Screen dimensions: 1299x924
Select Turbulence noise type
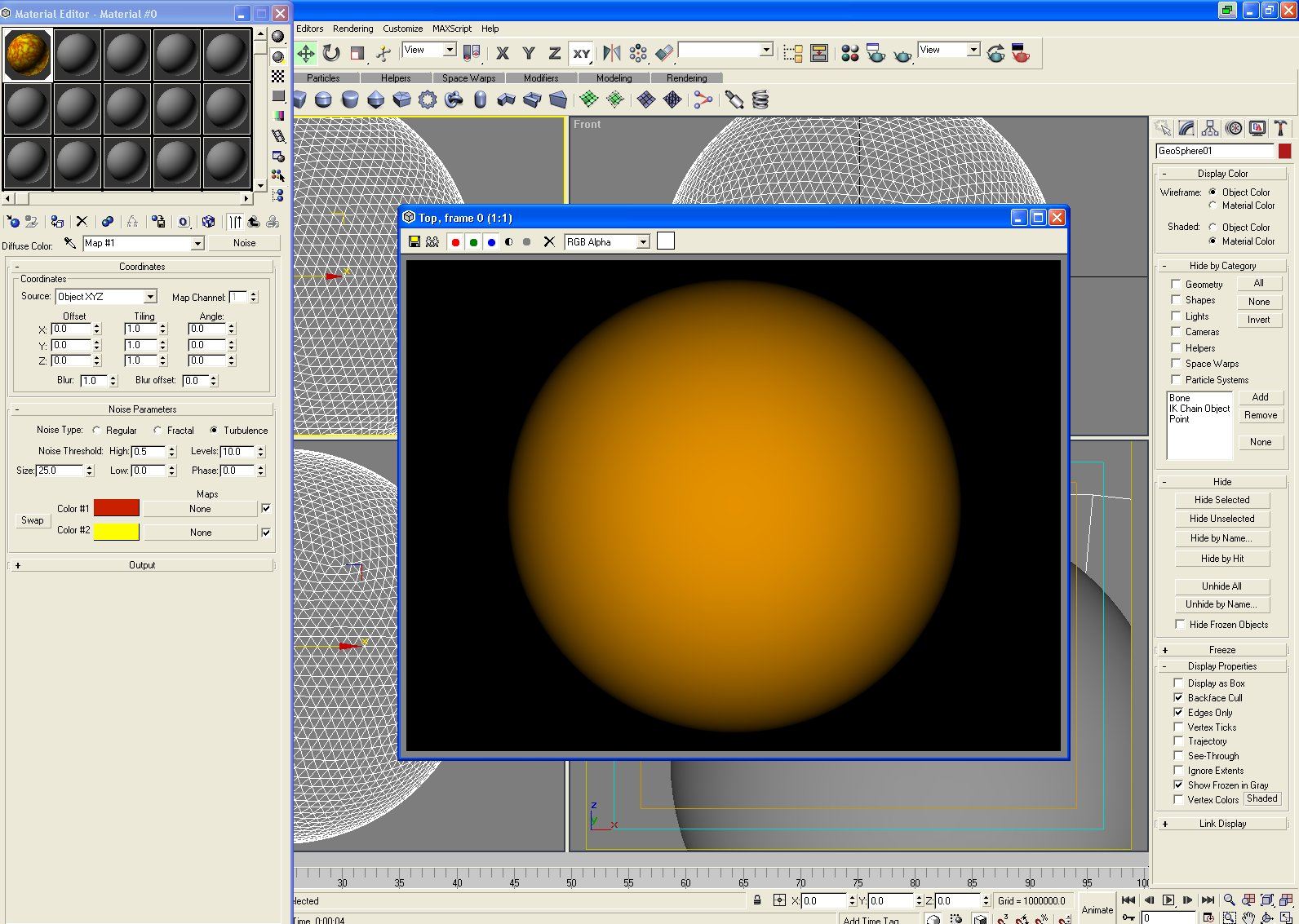click(215, 430)
